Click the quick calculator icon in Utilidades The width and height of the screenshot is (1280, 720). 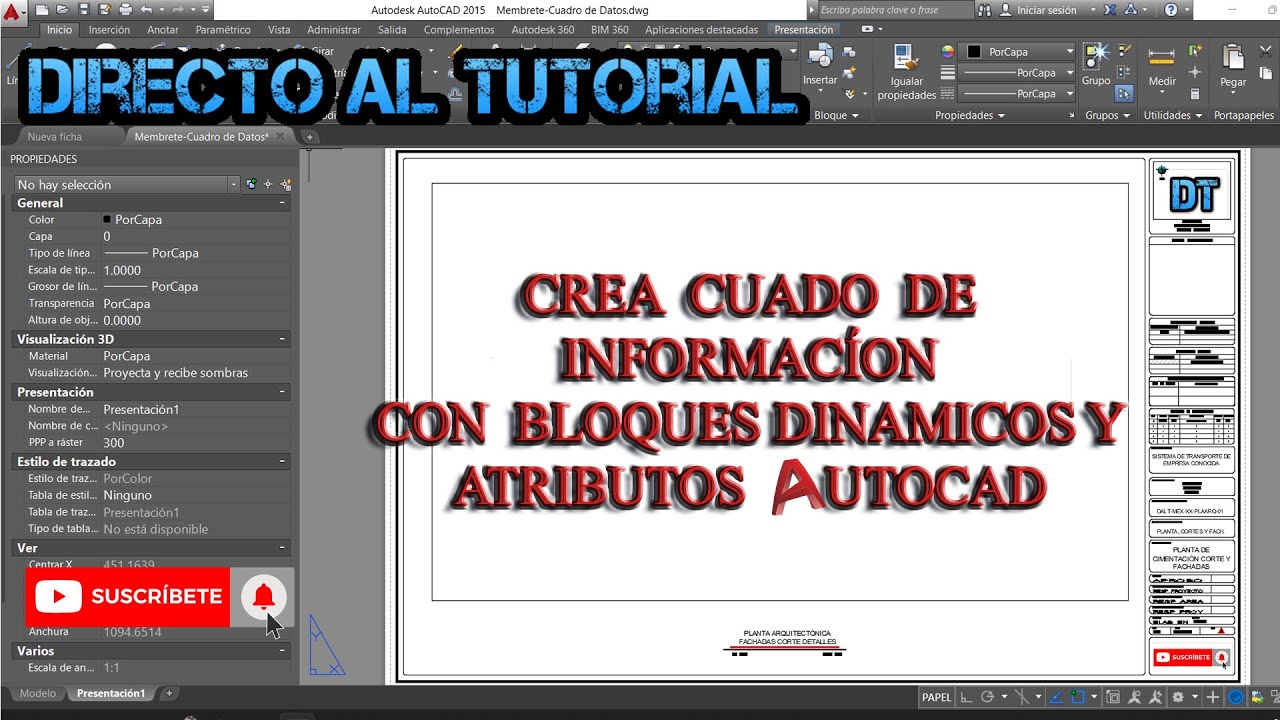(1194, 93)
